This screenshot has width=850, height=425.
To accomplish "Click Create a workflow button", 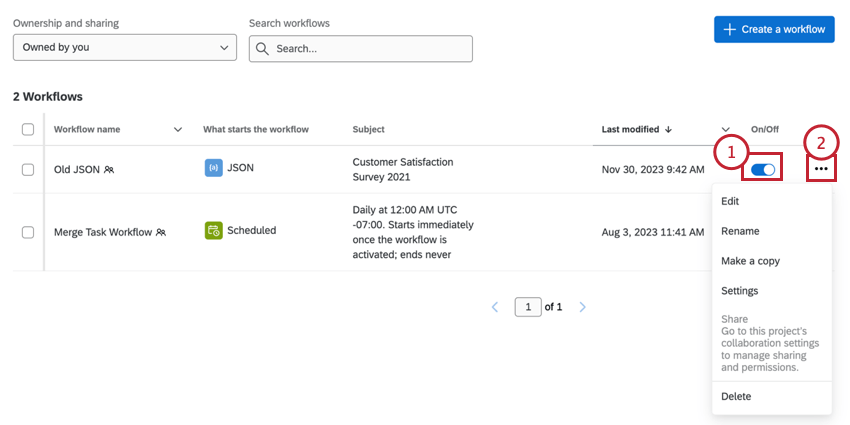I will 774,29.
